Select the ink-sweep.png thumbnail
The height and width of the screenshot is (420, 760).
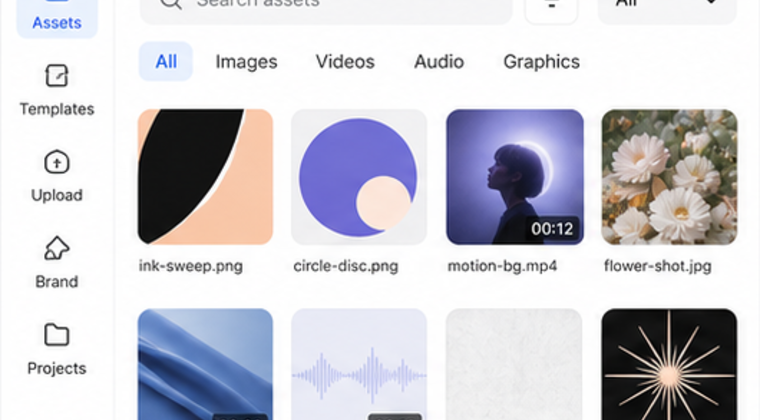pyautogui.click(x=206, y=177)
